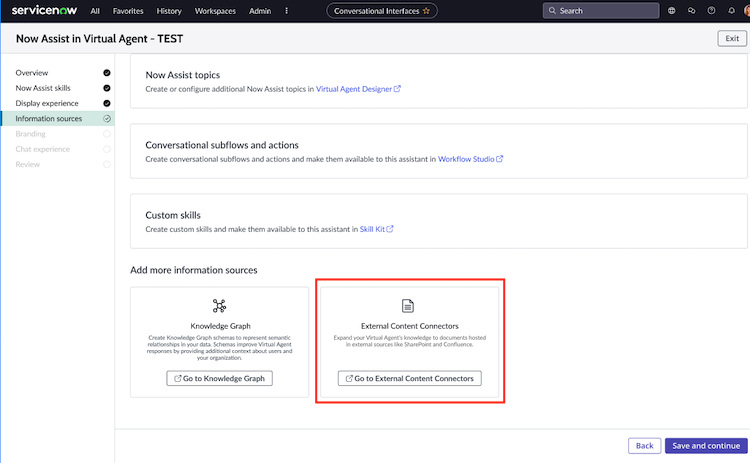
Task: Click the Exit button
Action: pyautogui.click(x=732, y=38)
